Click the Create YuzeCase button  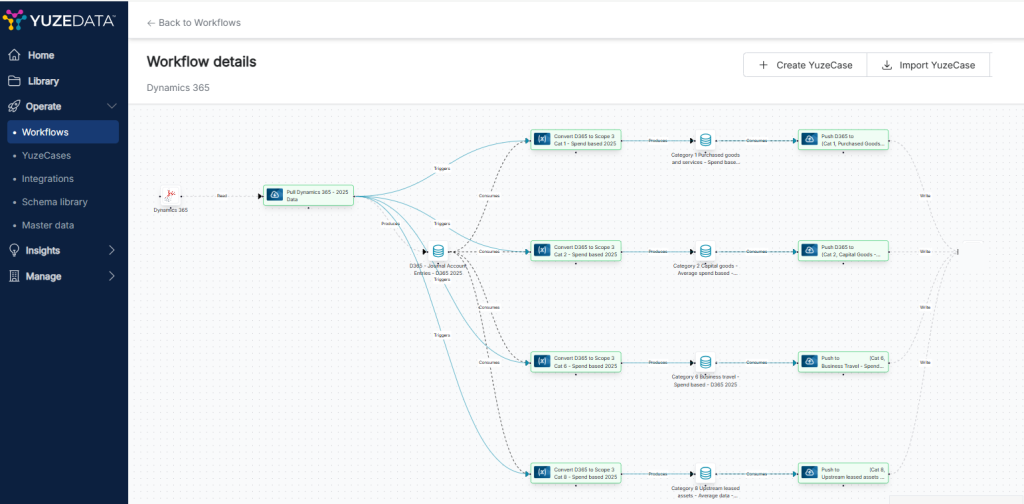coord(805,65)
